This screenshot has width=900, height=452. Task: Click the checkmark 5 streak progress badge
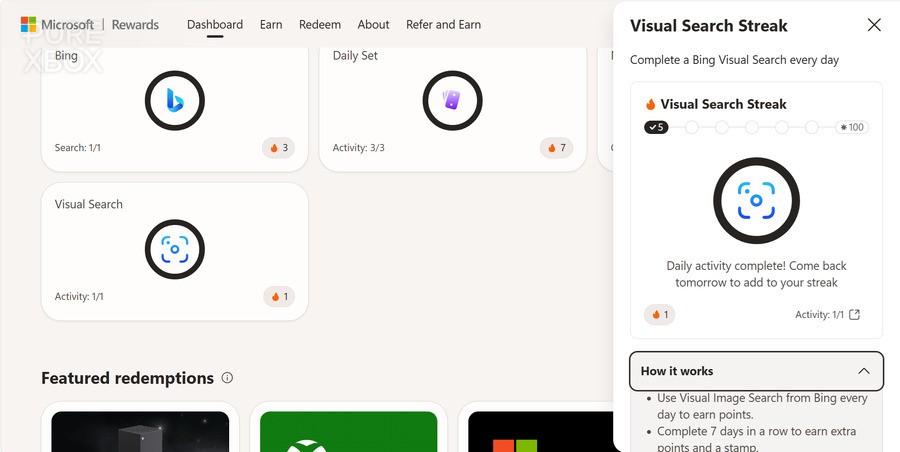(x=656, y=128)
